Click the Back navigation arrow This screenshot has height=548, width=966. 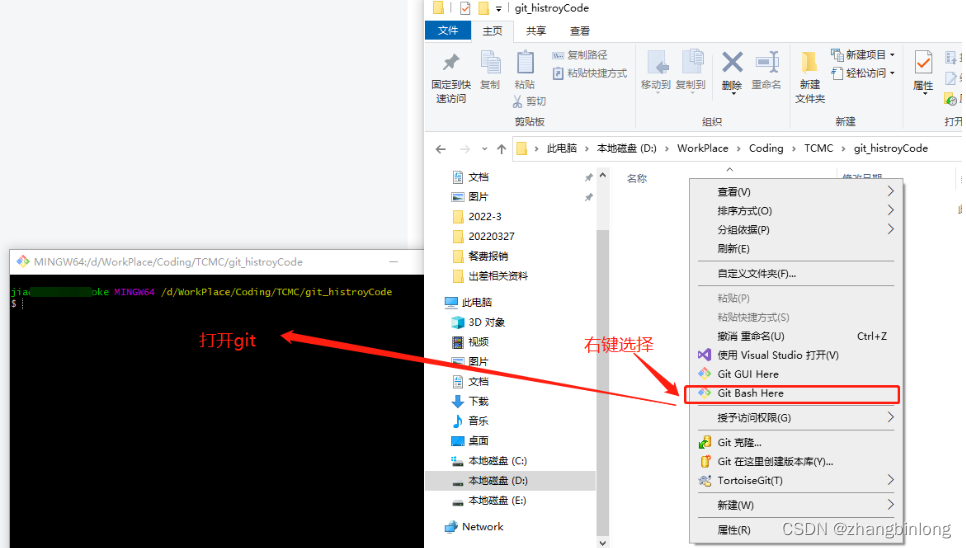point(440,148)
